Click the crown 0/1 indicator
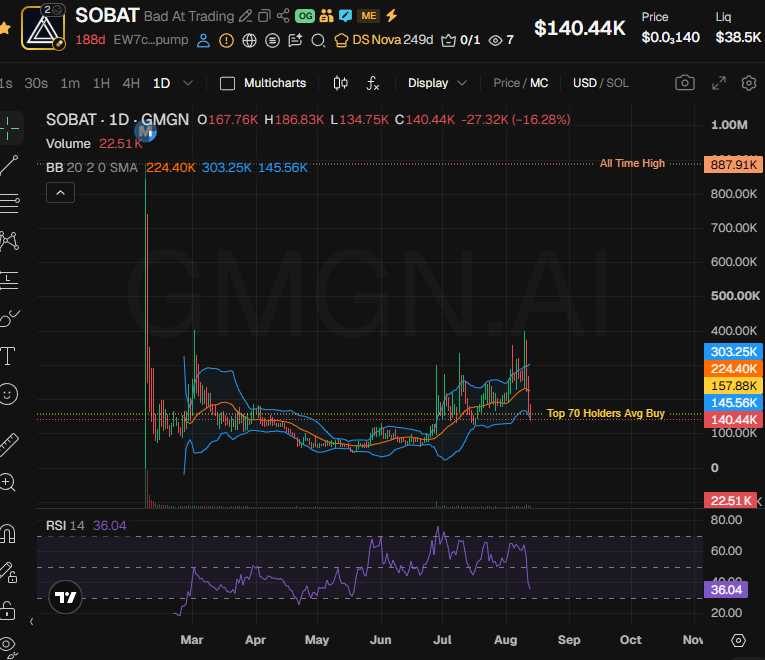The width and height of the screenshot is (765, 660). coord(461,40)
